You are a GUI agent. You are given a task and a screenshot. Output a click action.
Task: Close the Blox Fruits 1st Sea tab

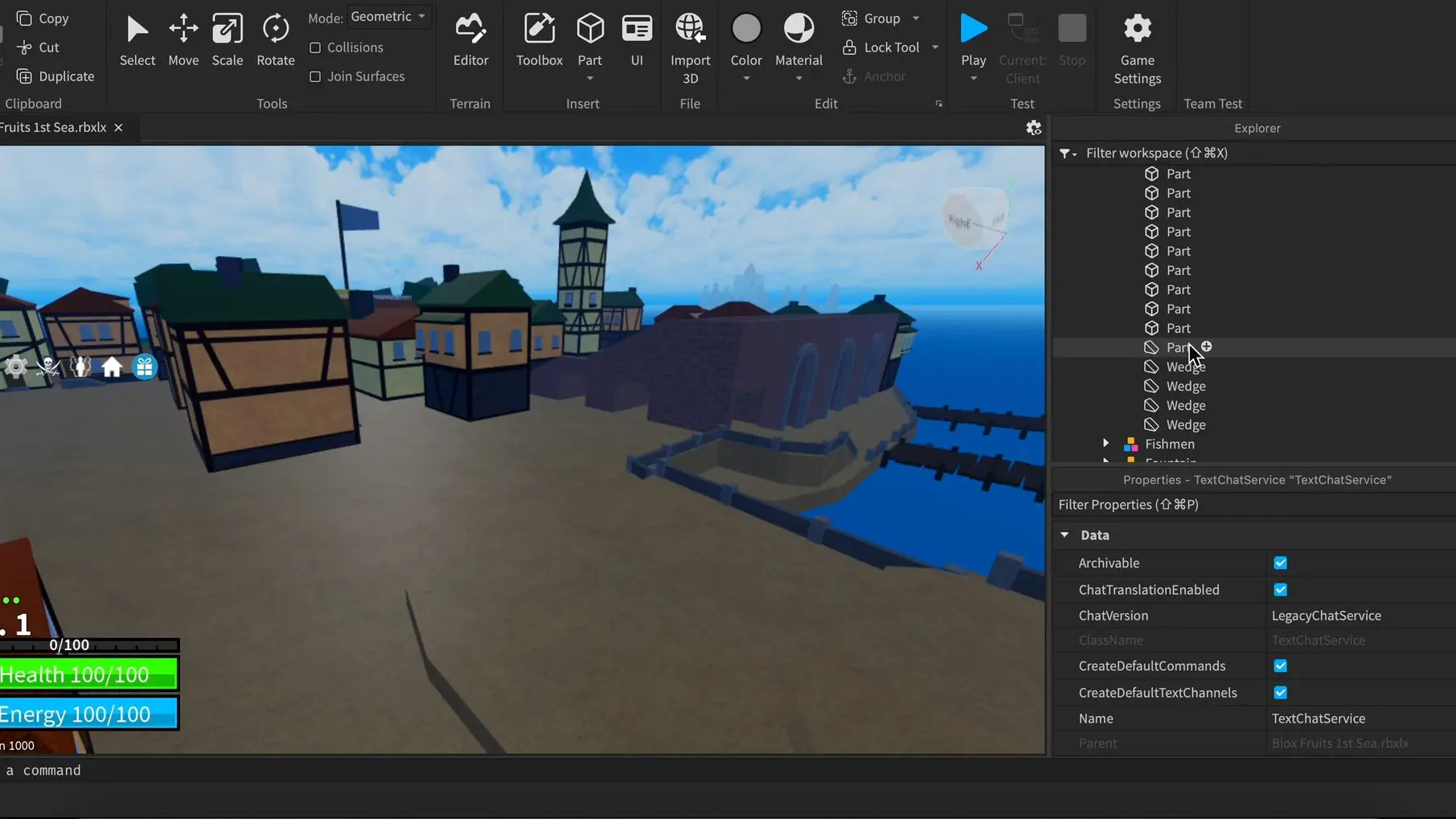(x=118, y=127)
